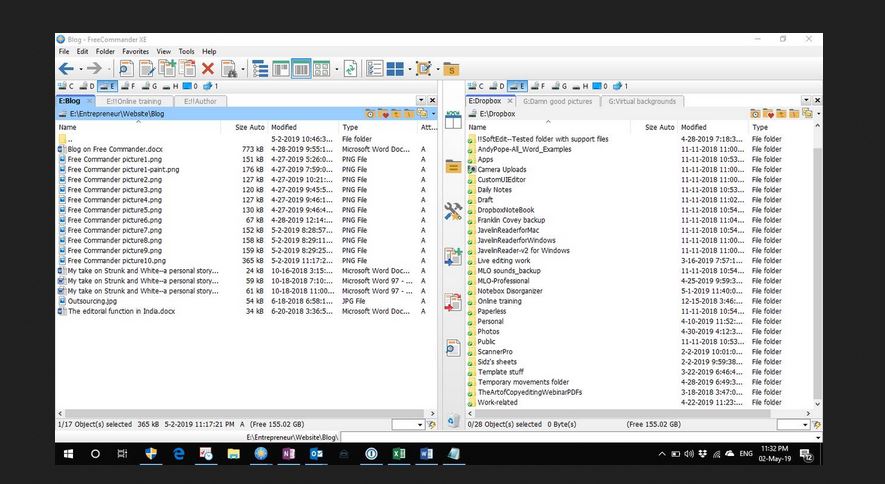Show the folder tree view icon

click(x=260, y=69)
